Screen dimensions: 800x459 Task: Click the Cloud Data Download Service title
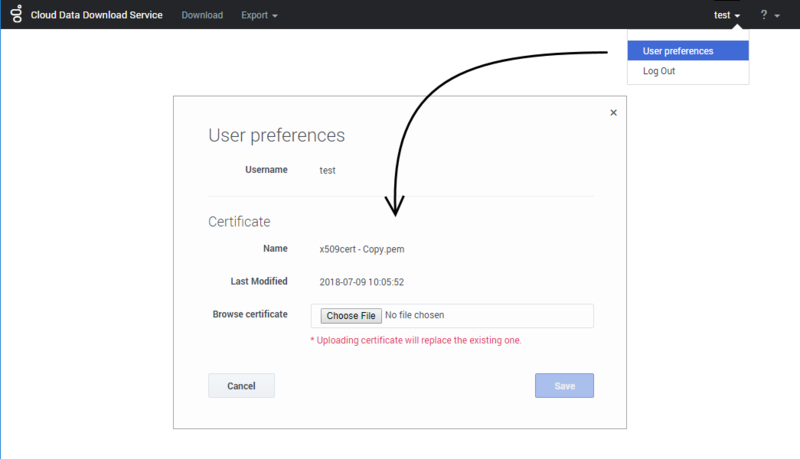[97, 15]
